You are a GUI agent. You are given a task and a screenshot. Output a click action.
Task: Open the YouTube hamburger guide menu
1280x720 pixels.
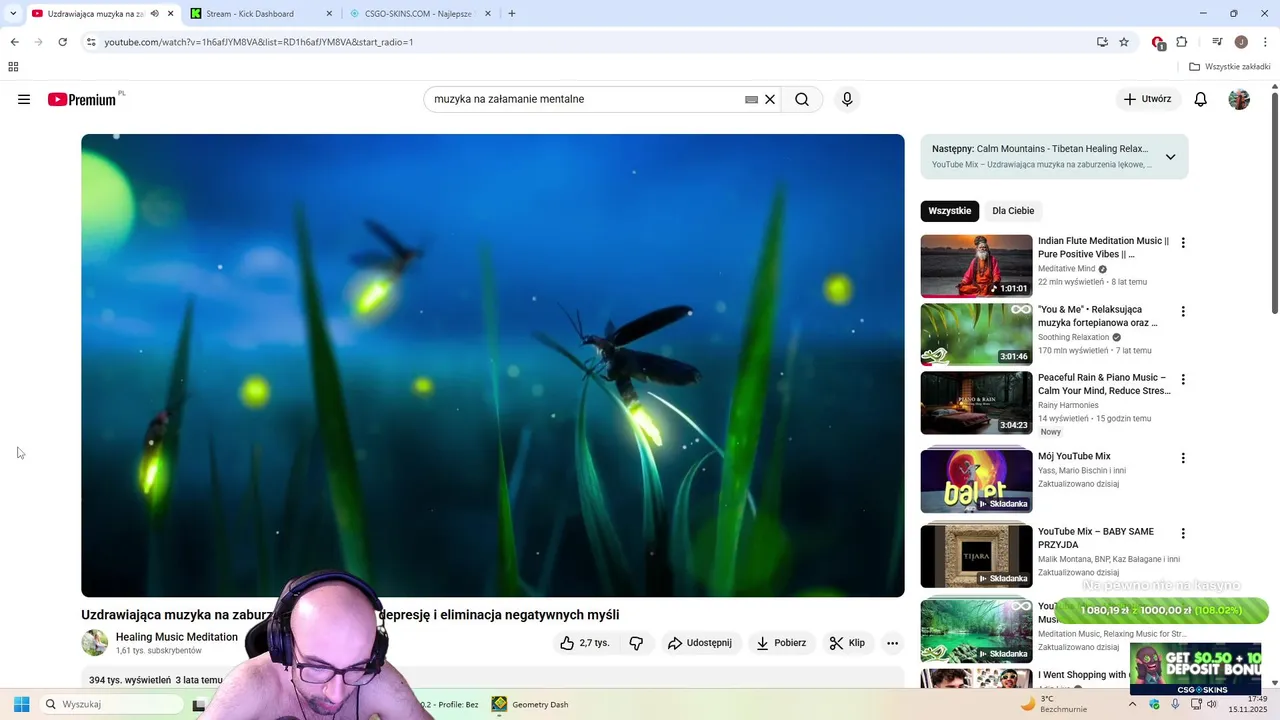point(24,99)
